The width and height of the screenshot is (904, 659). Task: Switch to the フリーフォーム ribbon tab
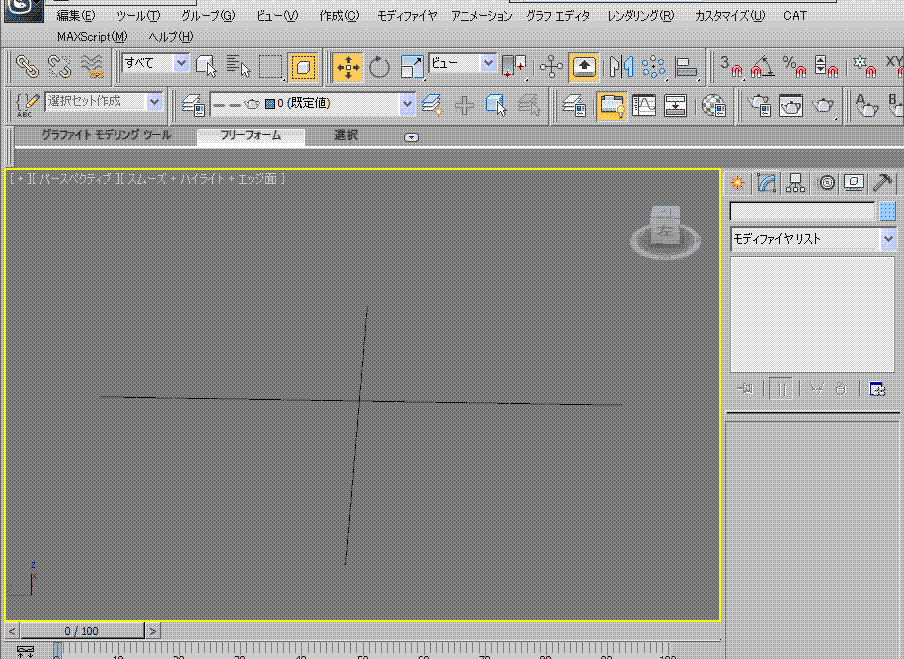[x=250, y=136]
